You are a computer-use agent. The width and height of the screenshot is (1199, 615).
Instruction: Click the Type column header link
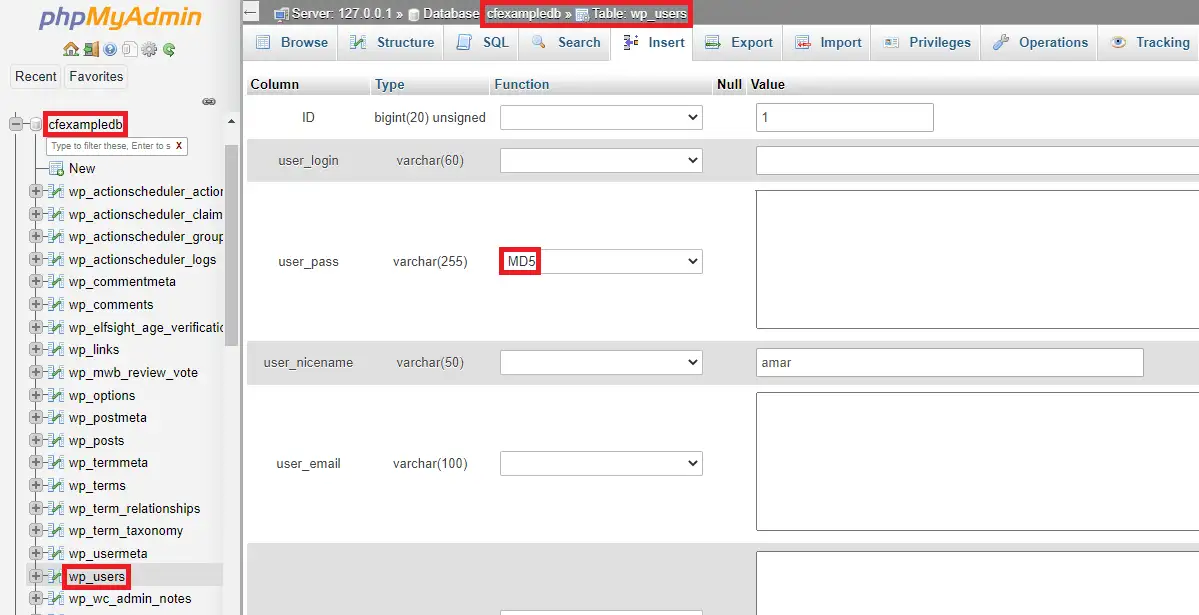(389, 85)
